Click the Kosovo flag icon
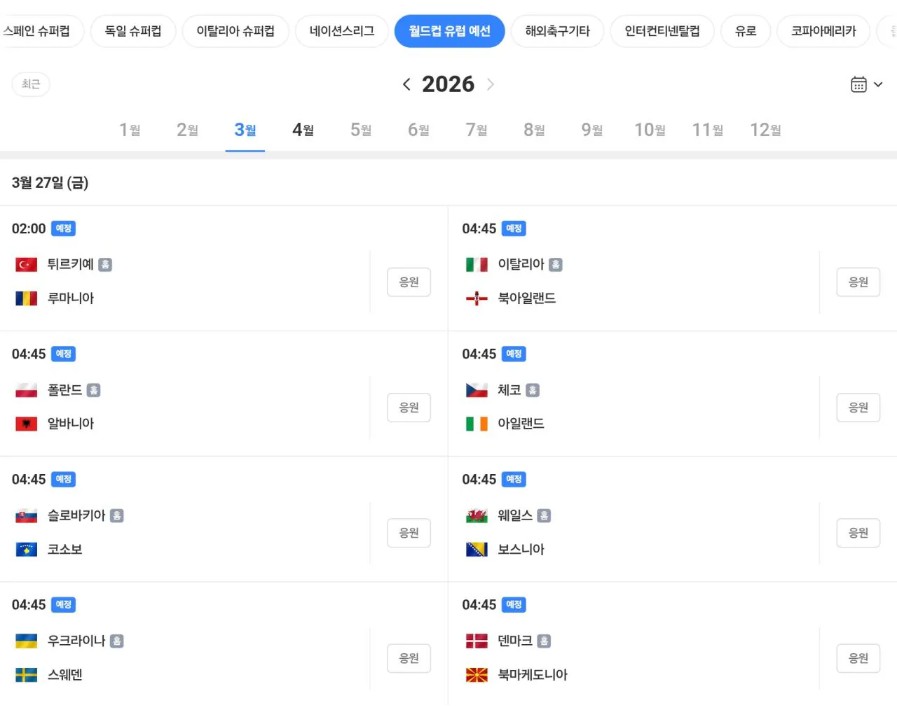 pos(28,548)
